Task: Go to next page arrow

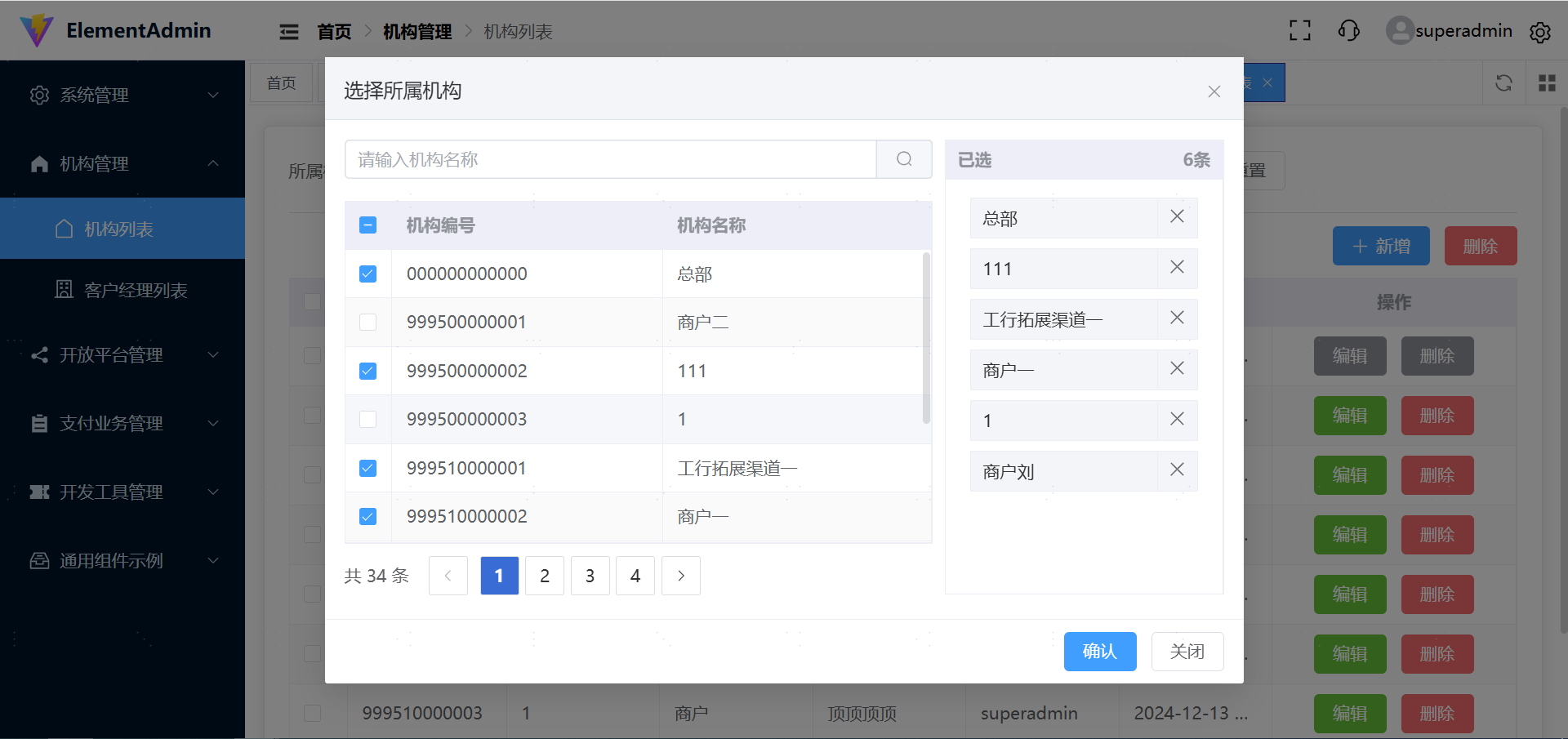Action: (x=681, y=576)
